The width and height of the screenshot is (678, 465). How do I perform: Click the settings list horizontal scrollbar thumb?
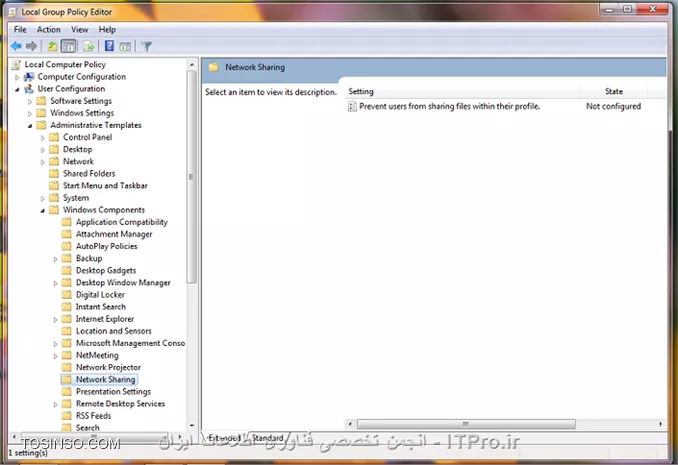point(466,424)
